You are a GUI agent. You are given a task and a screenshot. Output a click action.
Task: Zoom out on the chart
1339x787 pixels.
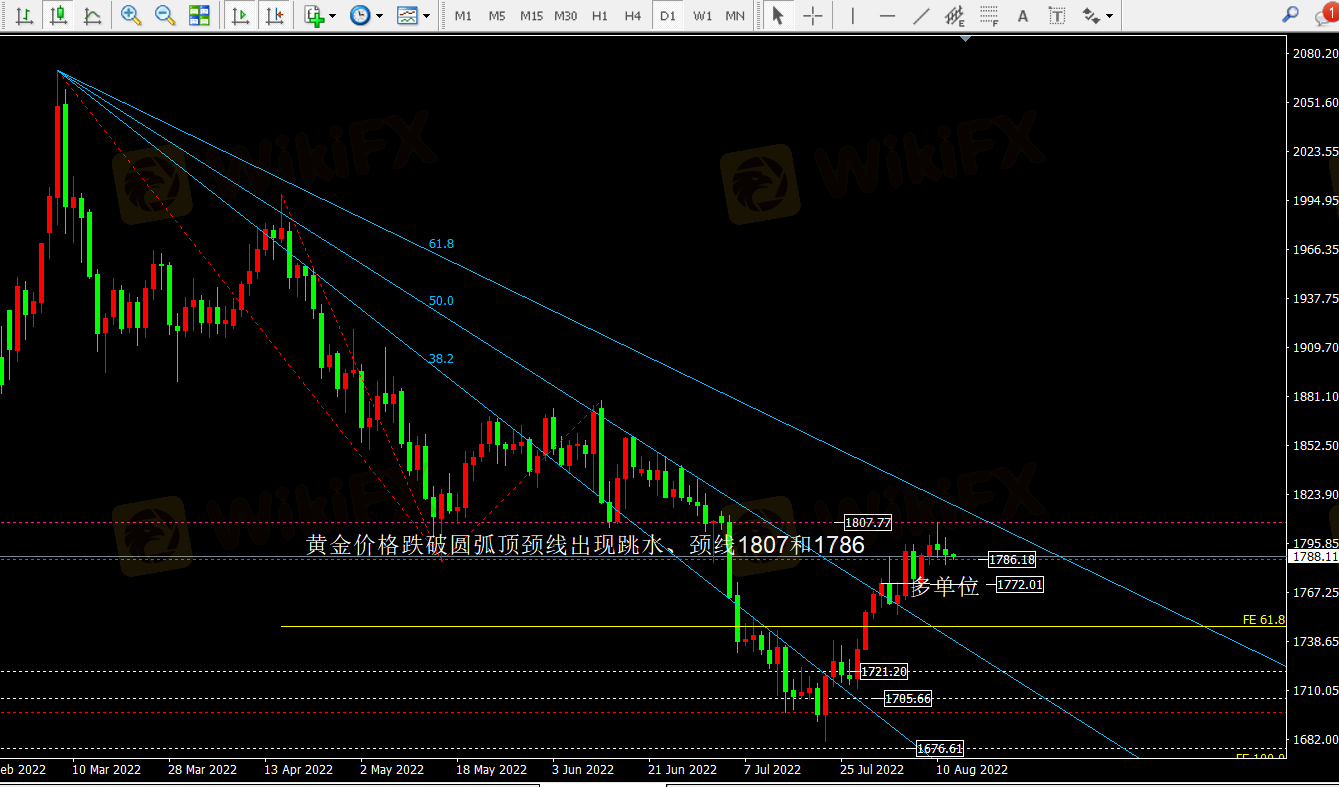(165, 15)
